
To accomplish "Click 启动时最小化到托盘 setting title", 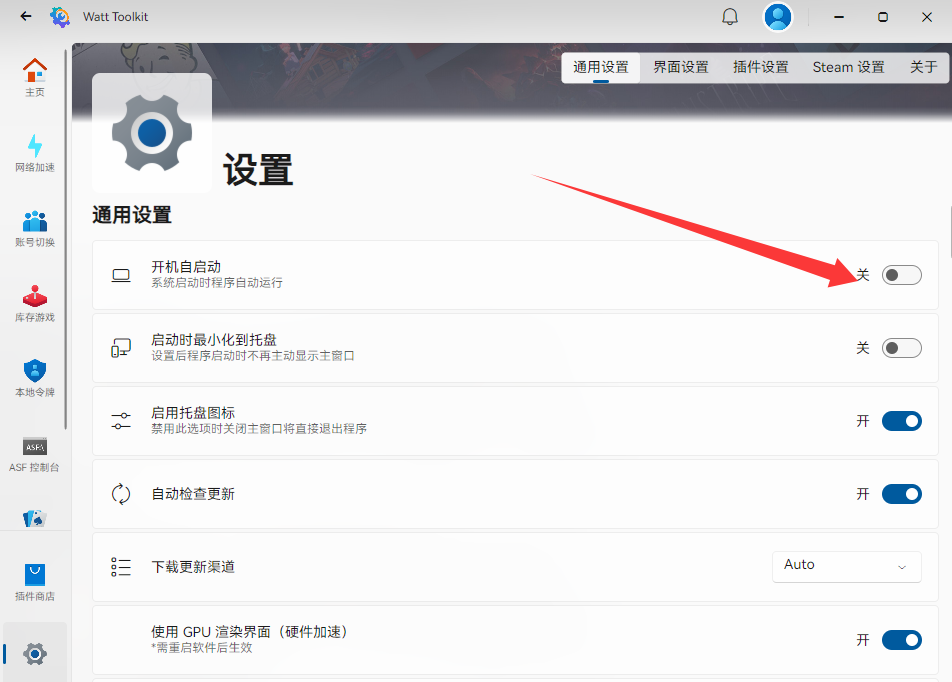I will click(x=214, y=339).
